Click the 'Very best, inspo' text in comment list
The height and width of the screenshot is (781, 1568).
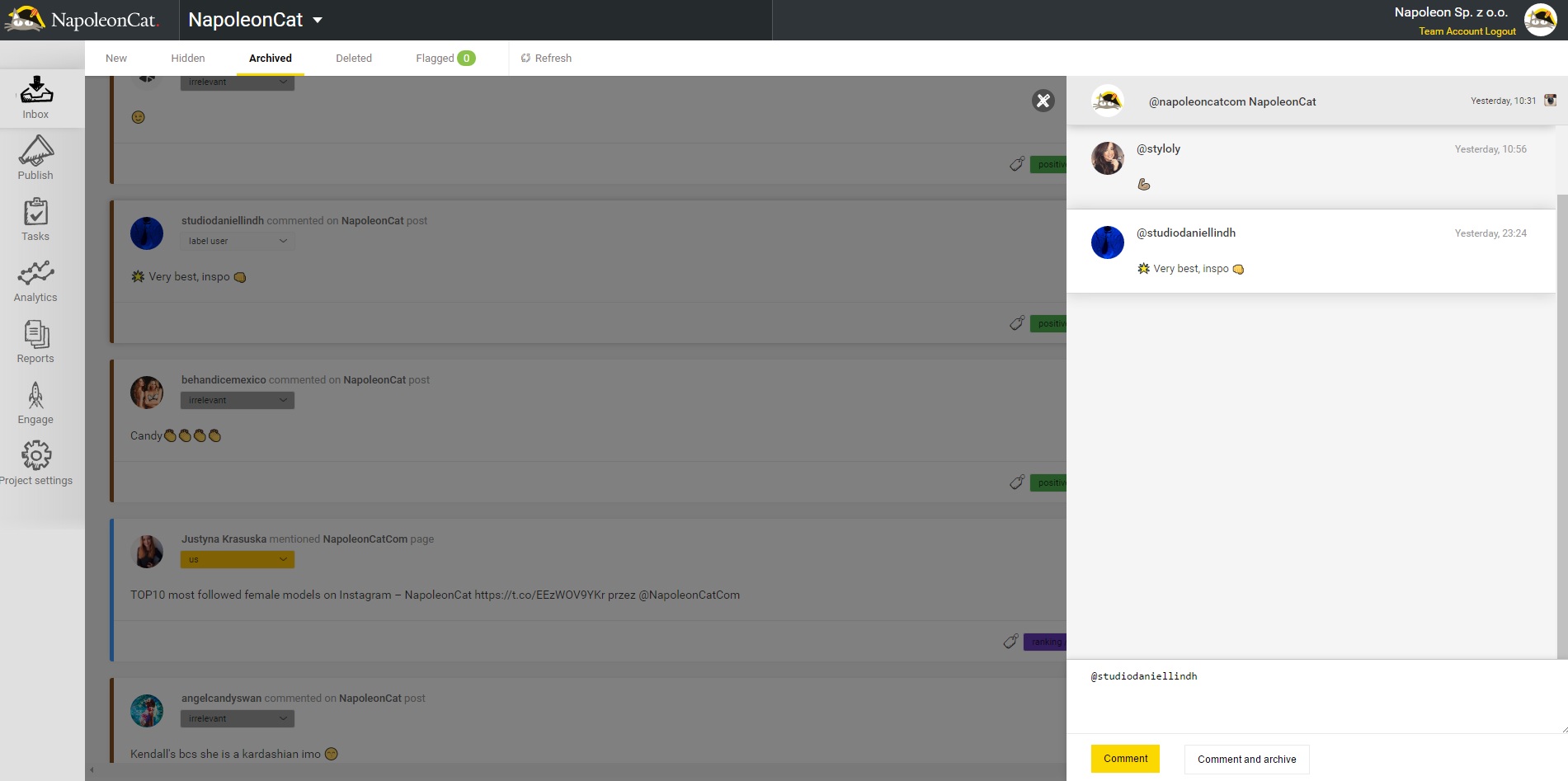(189, 277)
